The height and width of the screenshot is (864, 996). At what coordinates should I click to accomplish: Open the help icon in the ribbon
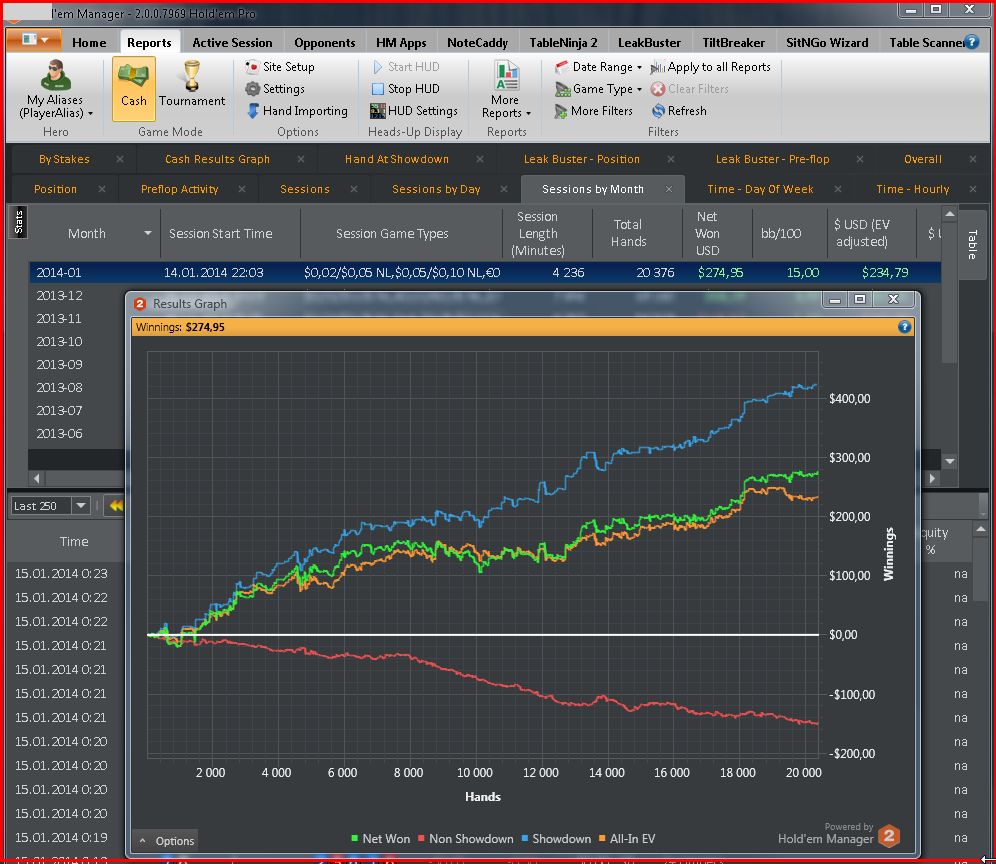click(x=971, y=42)
